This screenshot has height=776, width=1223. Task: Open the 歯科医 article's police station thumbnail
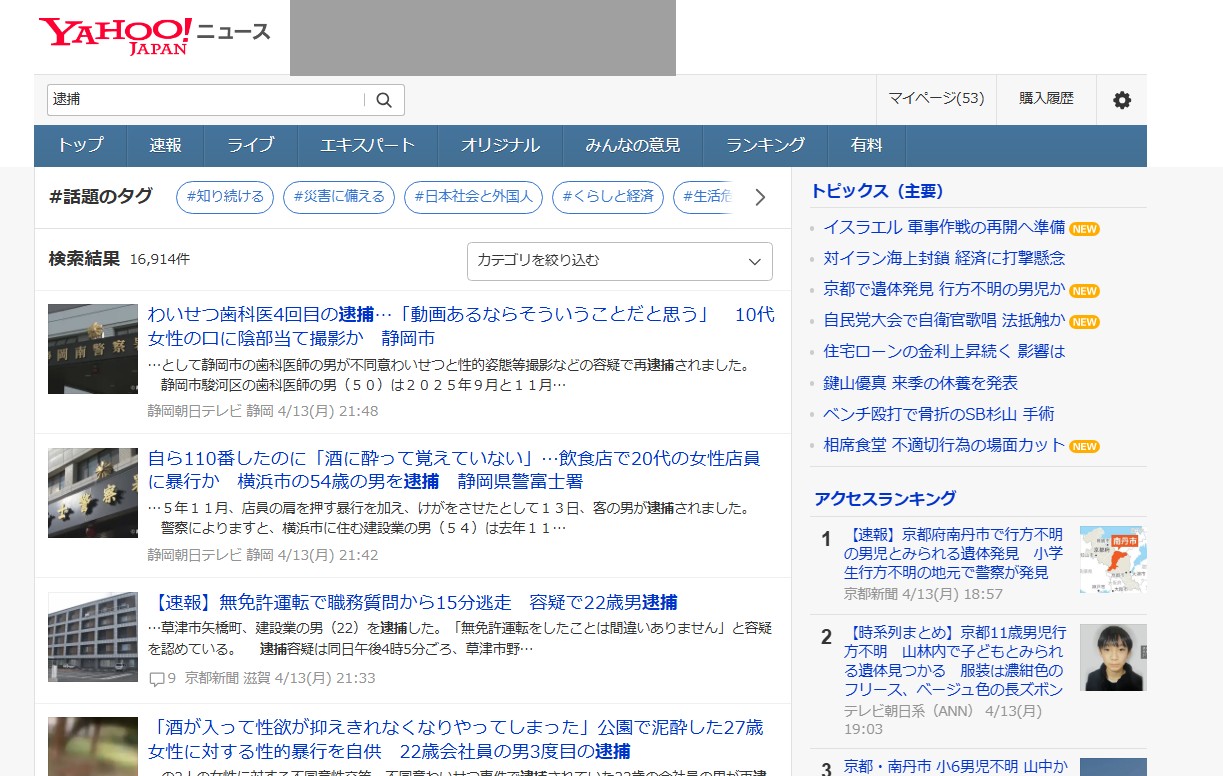click(x=93, y=349)
